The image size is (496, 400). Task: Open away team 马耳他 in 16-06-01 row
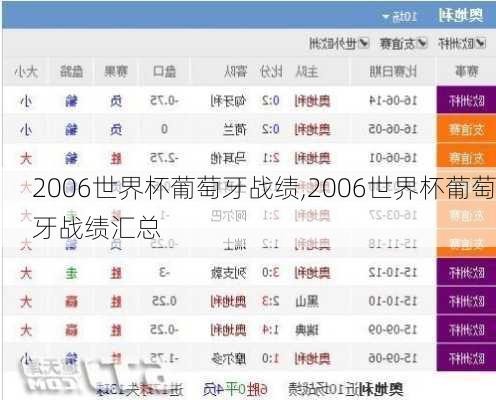[229, 157]
